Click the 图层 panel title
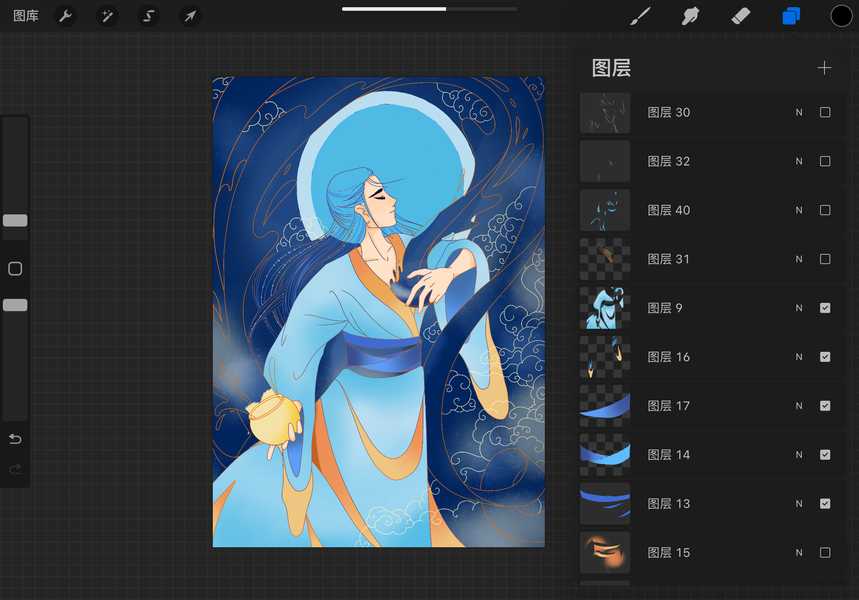 click(x=611, y=68)
